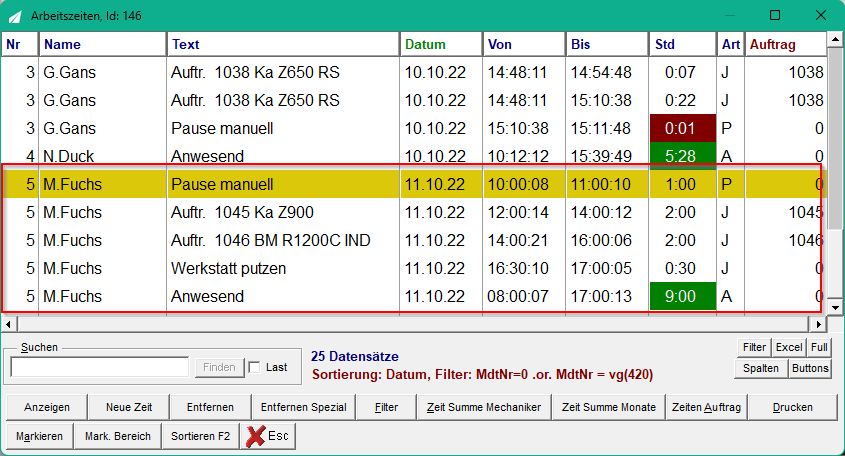Click the Filter button in bottom row
The width and height of the screenshot is (845, 456).
click(386, 407)
